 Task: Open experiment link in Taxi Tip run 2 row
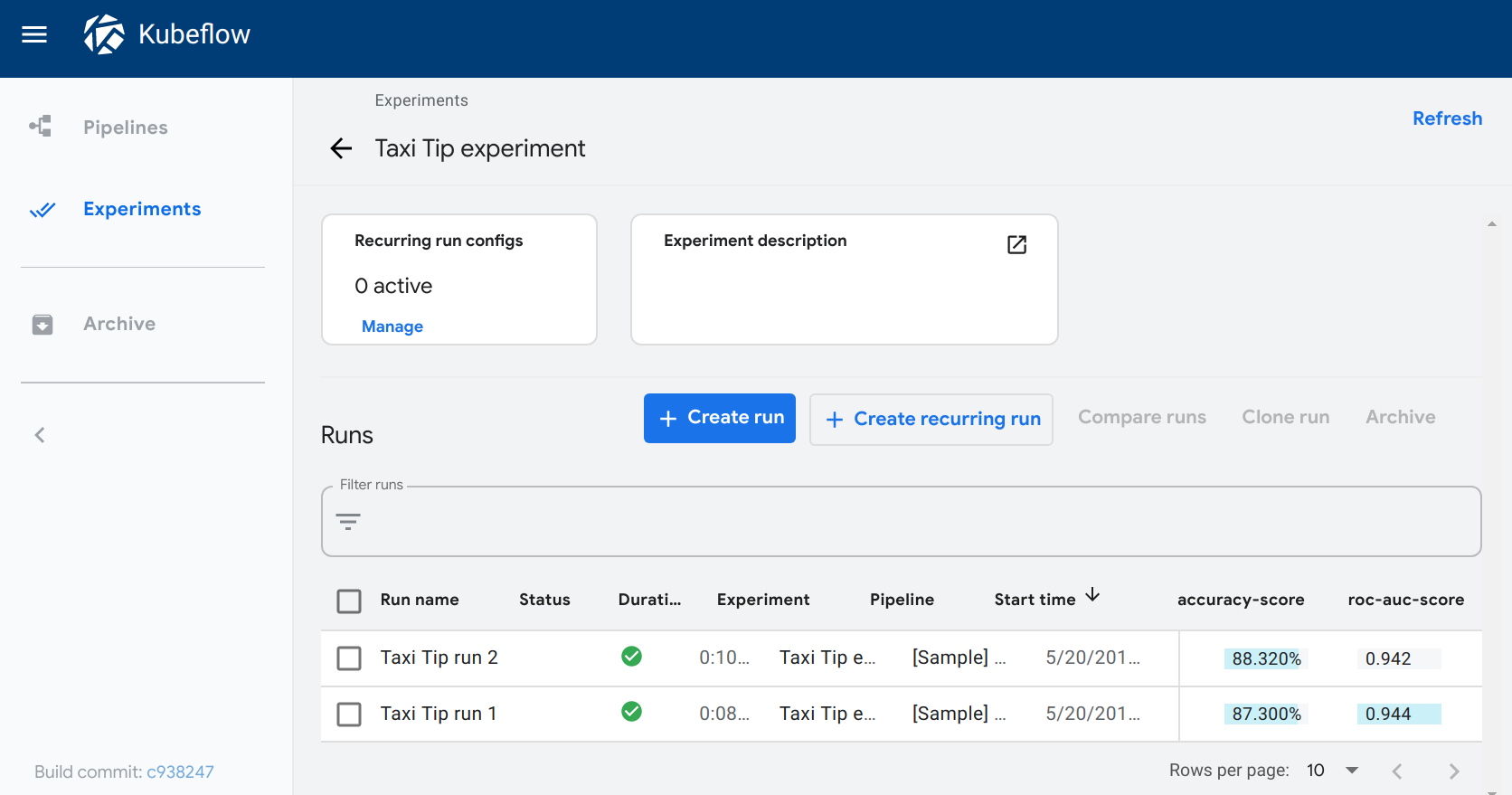point(827,658)
